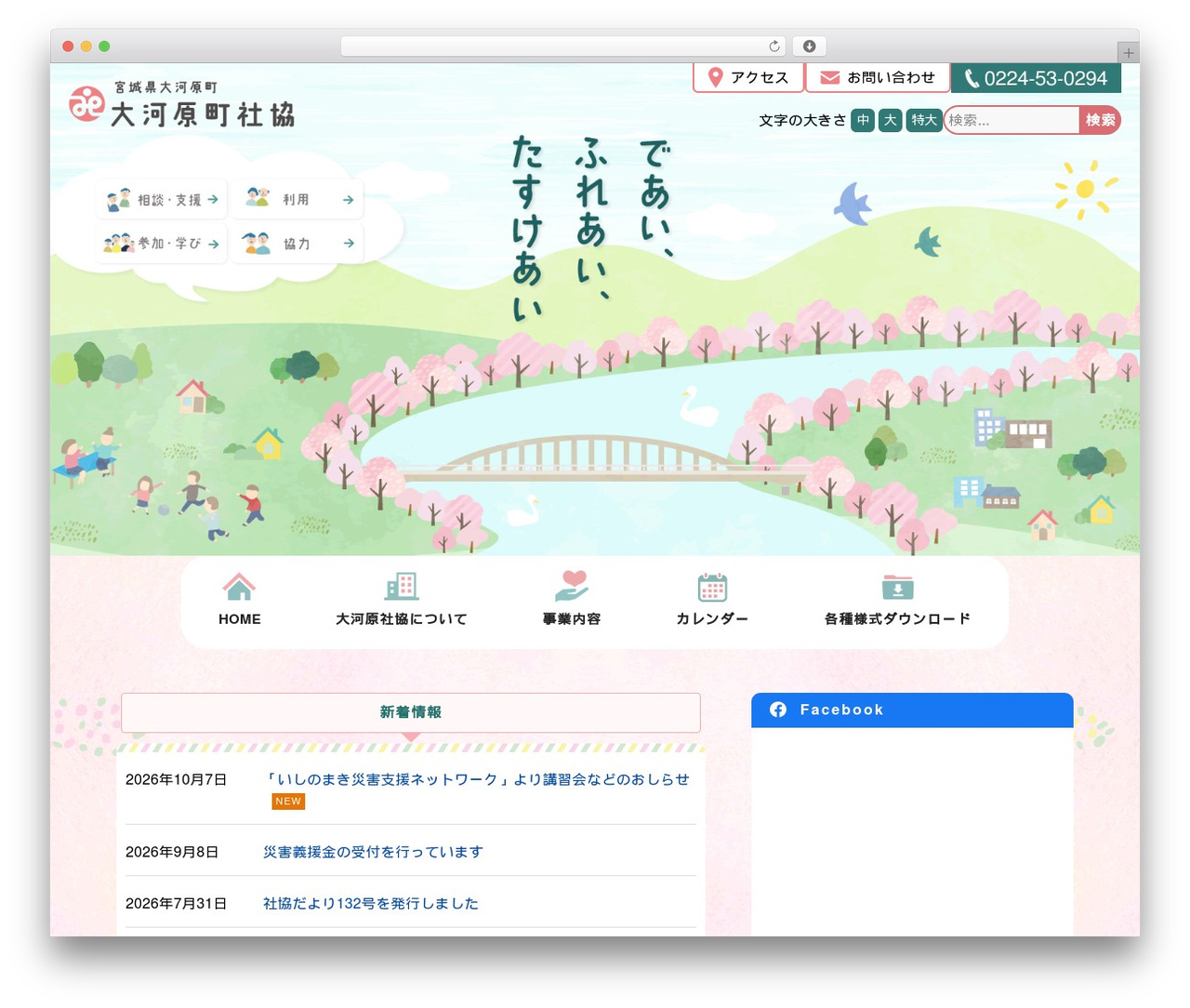
Task: Set text size to 大
Action: click(891, 120)
